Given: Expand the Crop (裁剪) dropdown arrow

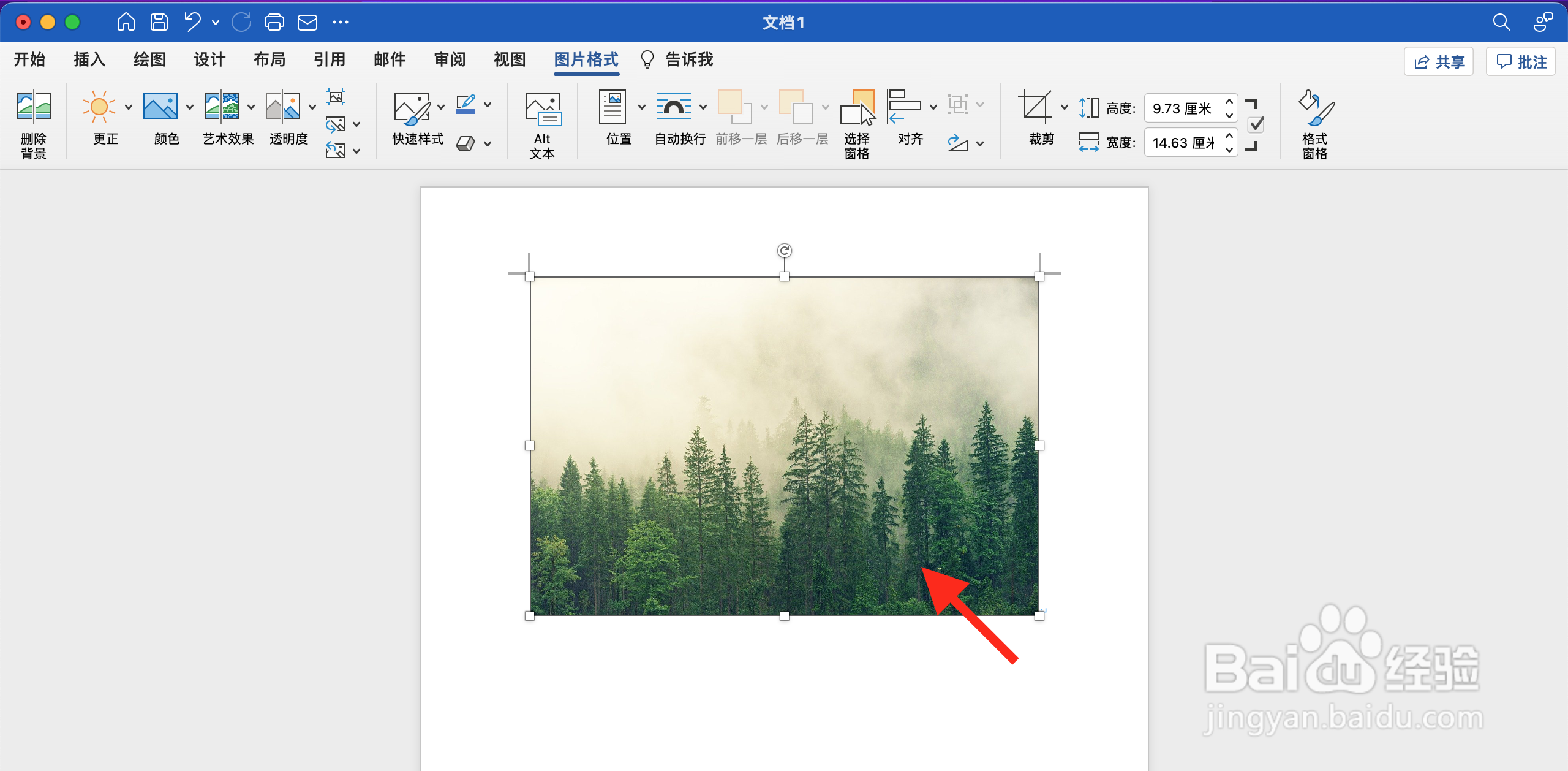Looking at the screenshot, I should [x=1065, y=107].
